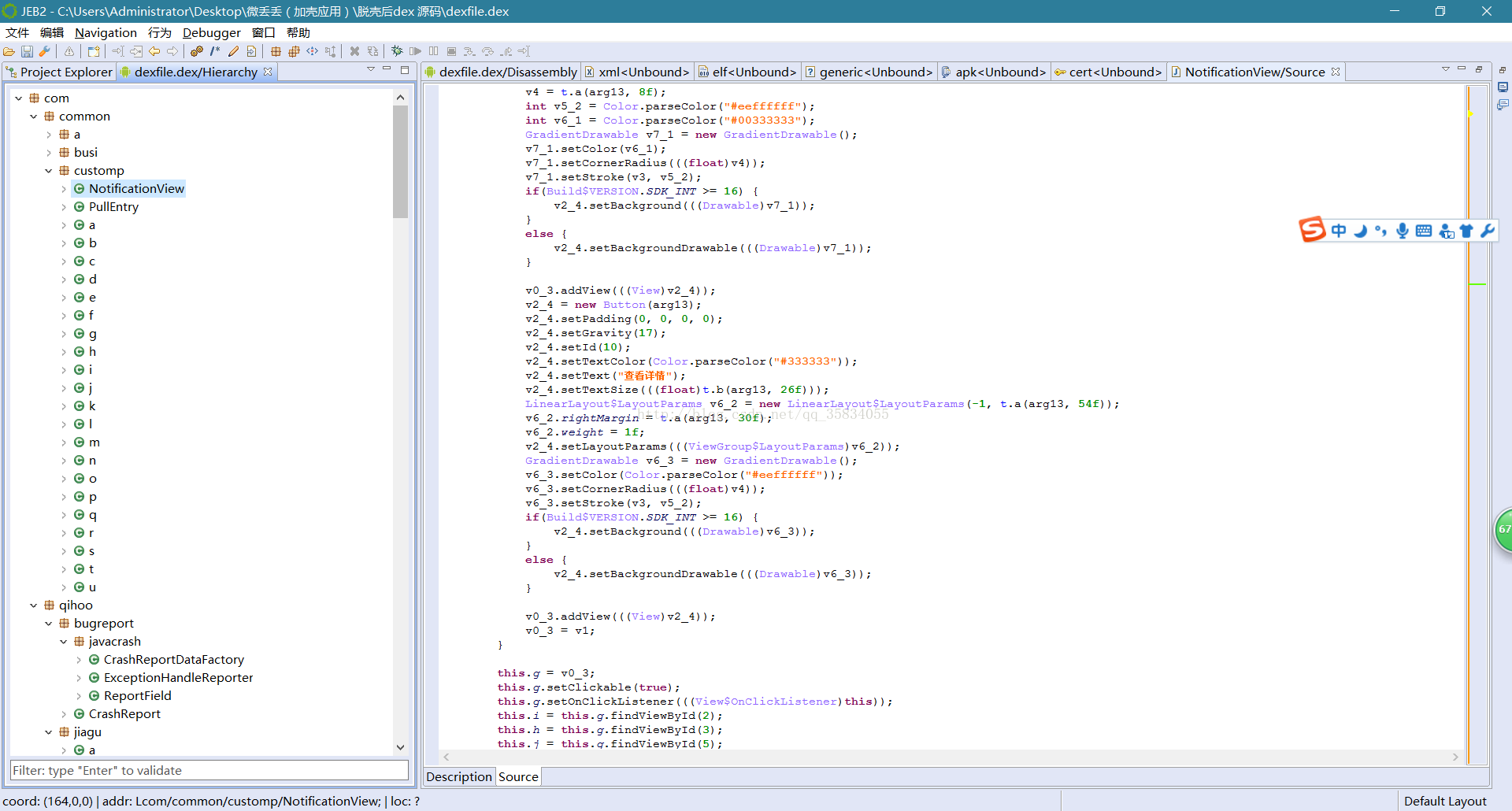Click the insert comment slash-star icon
1512x811 pixels.
[215, 51]
